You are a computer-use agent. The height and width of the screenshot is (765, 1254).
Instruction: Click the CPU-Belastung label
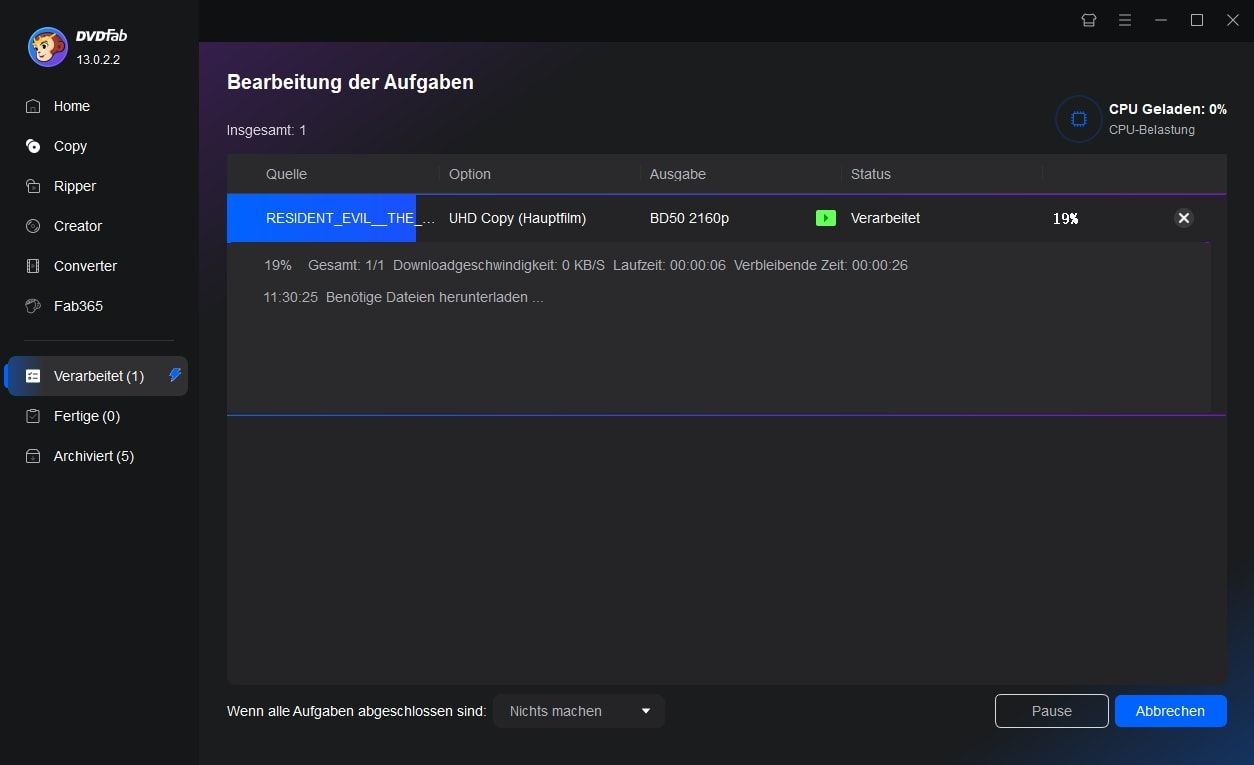(x=1152, y=130)
